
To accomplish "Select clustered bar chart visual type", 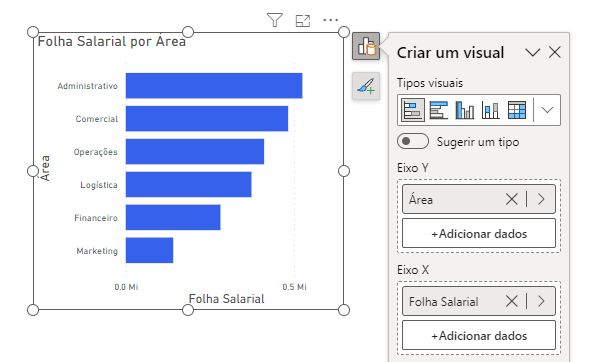I will 439,110.
